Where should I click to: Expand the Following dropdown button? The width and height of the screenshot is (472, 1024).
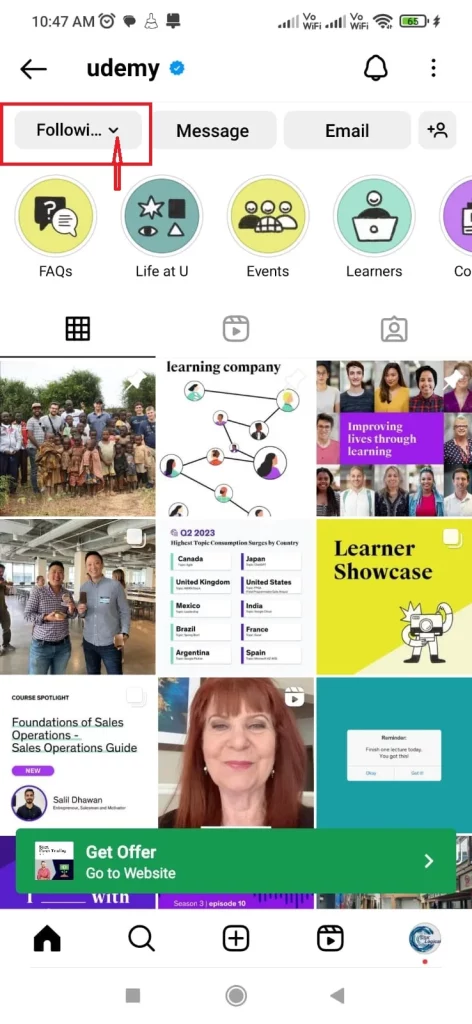tap(78, 130)
